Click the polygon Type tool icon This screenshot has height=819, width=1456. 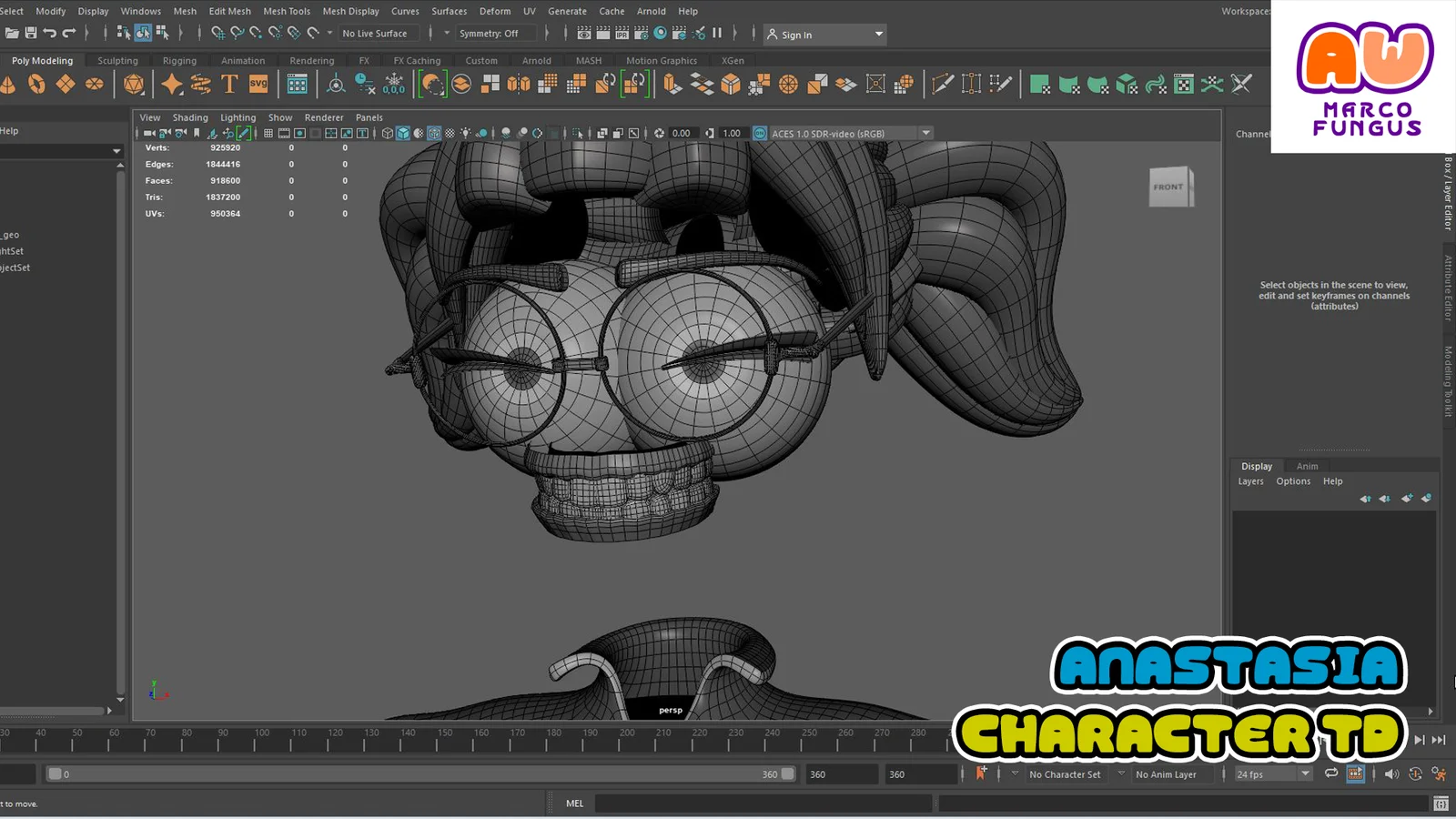[229, 85]
